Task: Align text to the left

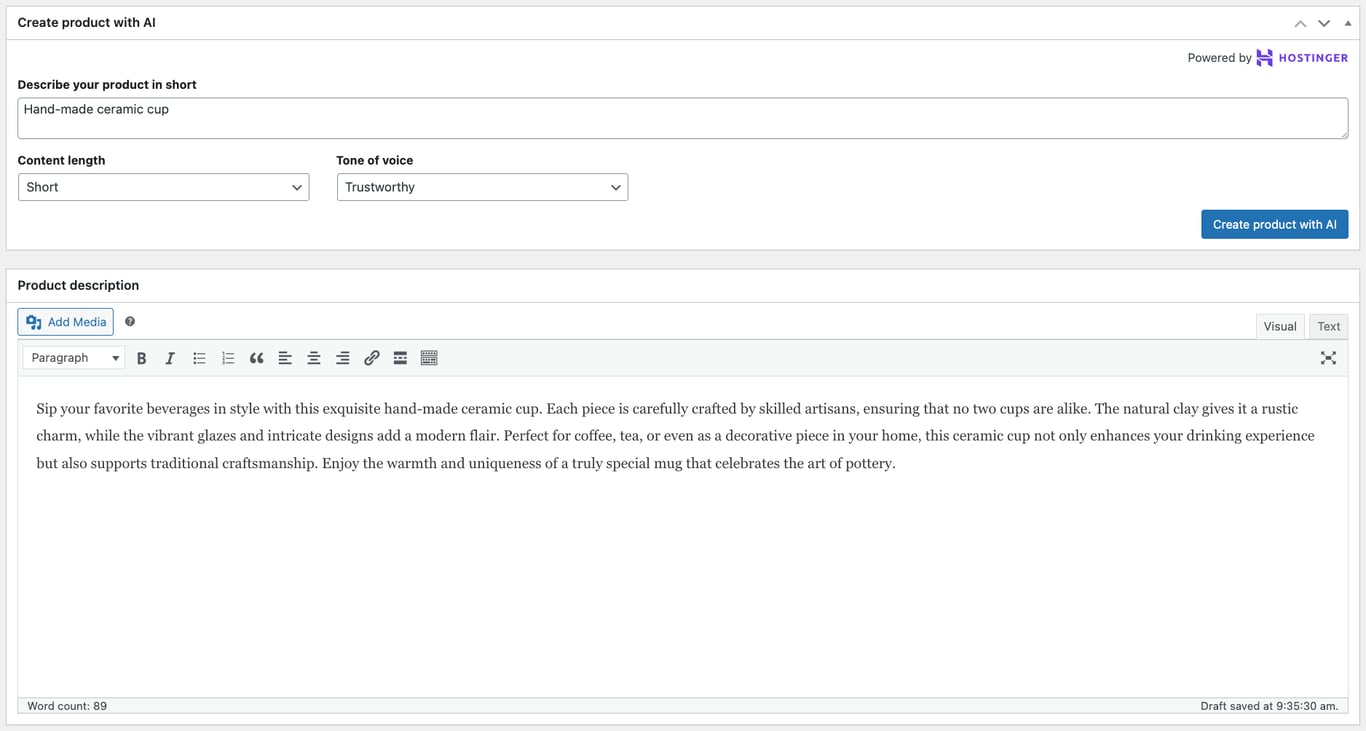Action: click(285, 357)
